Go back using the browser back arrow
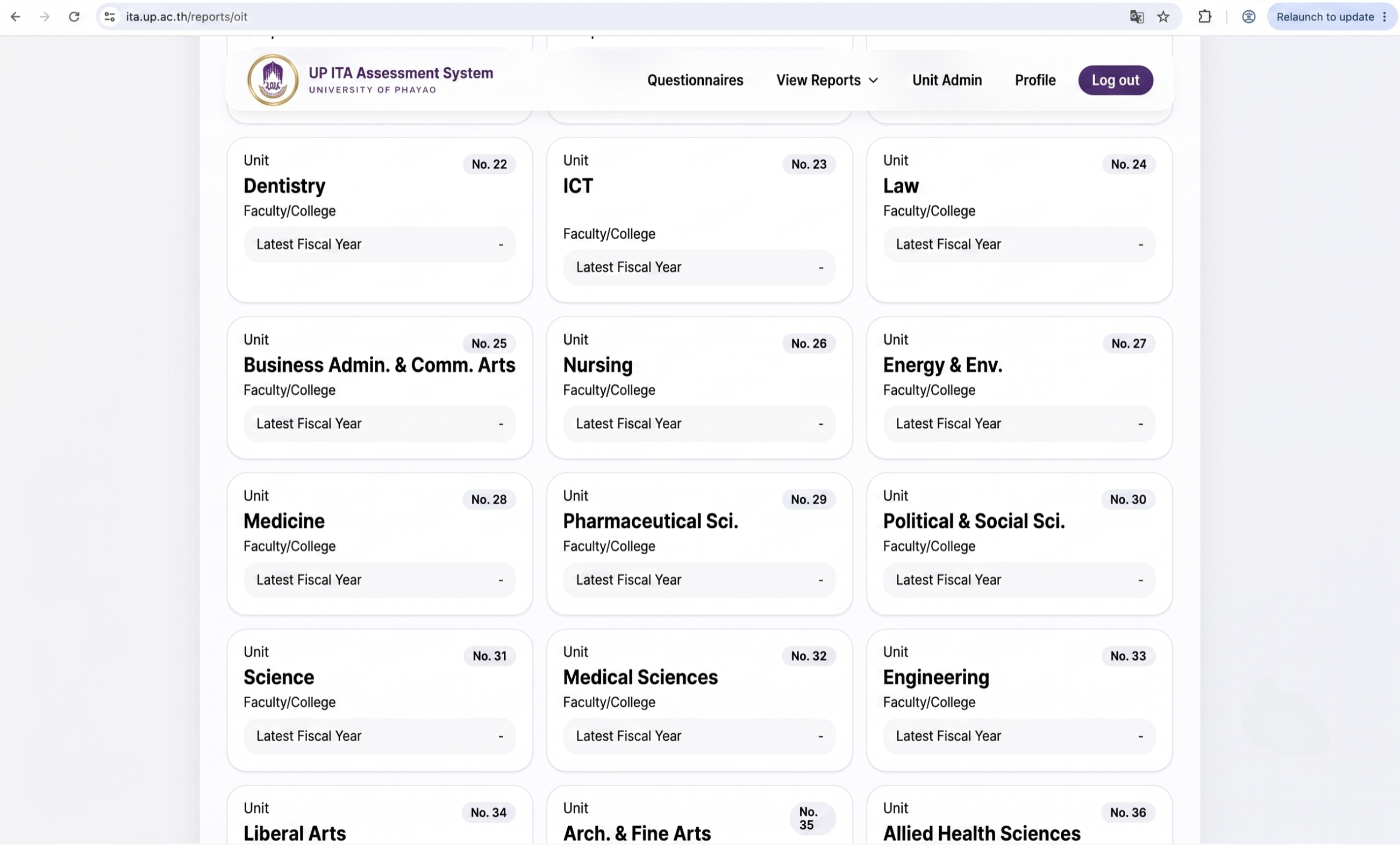Image resolution: width=1400 pixels, height=845 pixels. (x=16, y=17)
